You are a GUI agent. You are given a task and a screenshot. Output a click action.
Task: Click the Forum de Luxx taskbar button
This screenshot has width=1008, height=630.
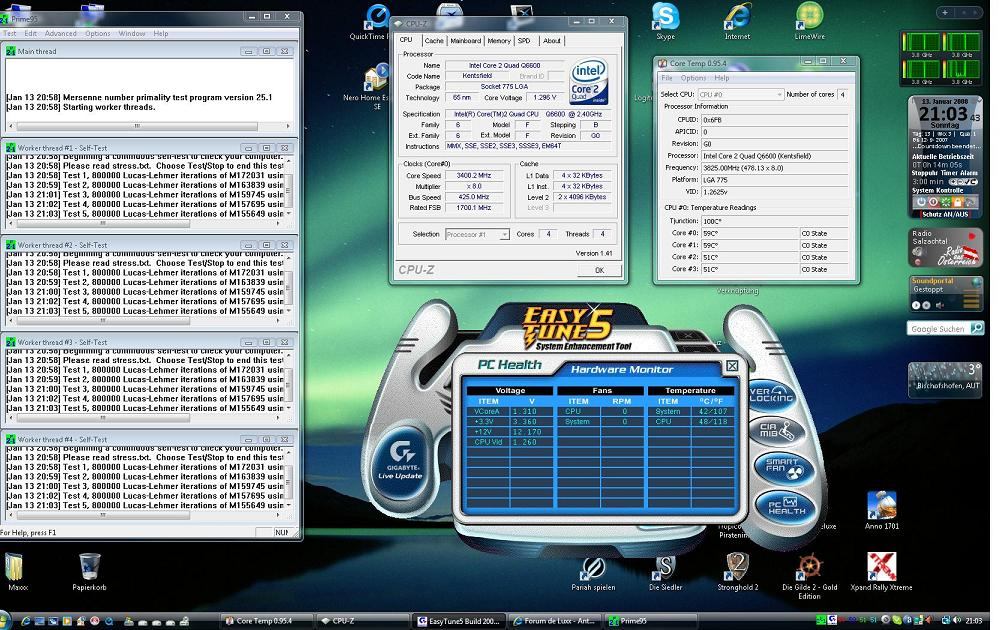(x=554, y=621)
